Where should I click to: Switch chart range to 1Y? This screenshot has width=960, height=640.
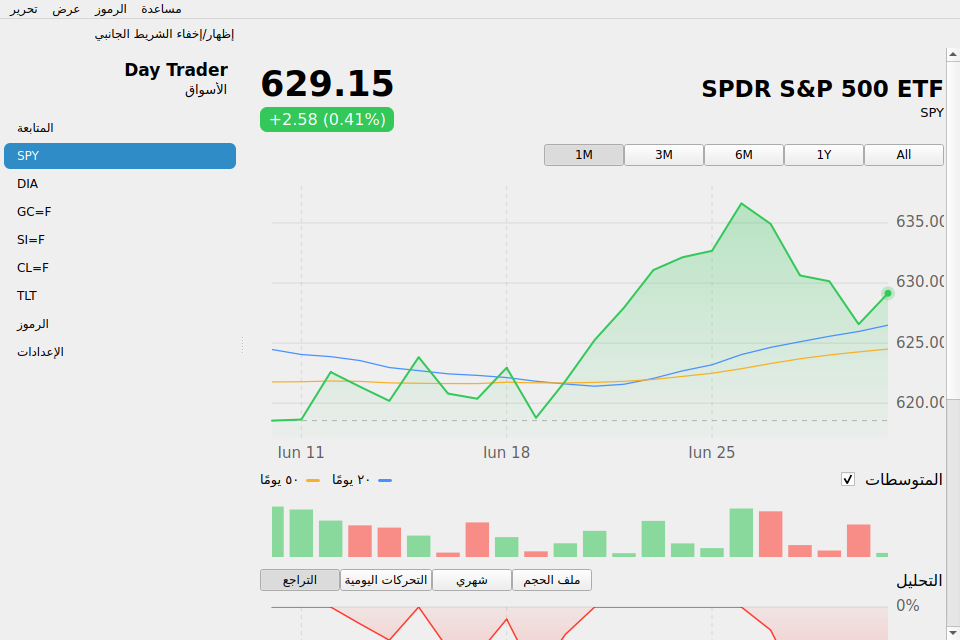[x=824, y=155]
